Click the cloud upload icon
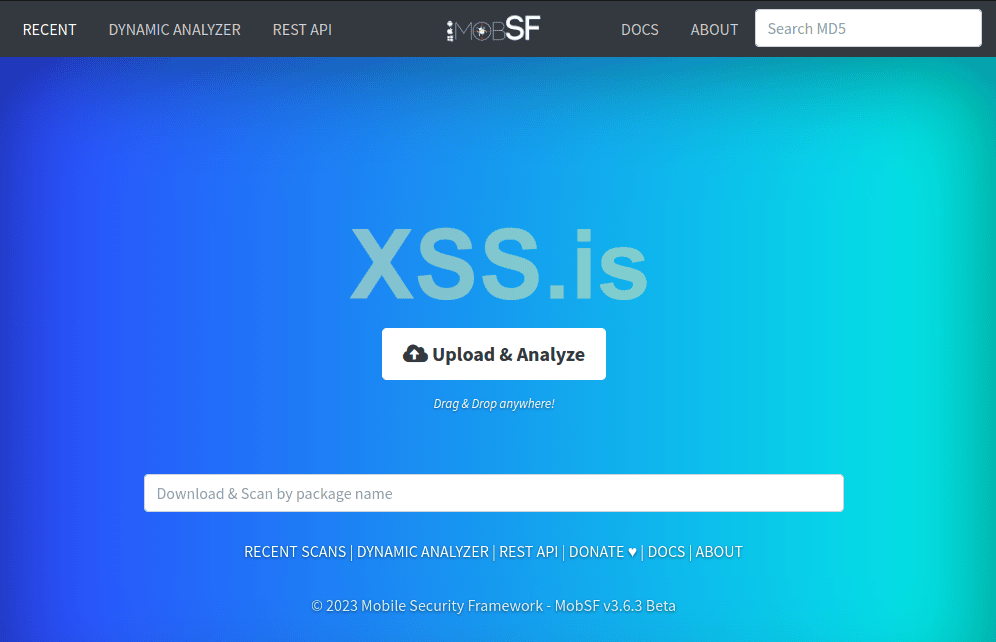This screenshot has width=996, height=642. tap(415, 354)
